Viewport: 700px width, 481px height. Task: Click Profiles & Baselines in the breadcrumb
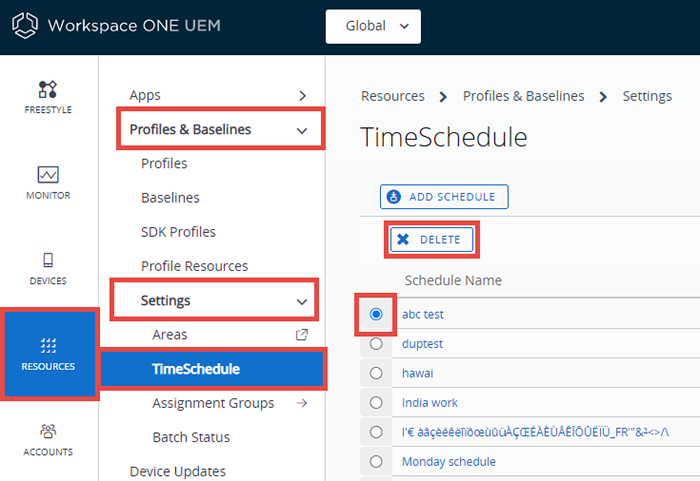click(x=523, y=96)
